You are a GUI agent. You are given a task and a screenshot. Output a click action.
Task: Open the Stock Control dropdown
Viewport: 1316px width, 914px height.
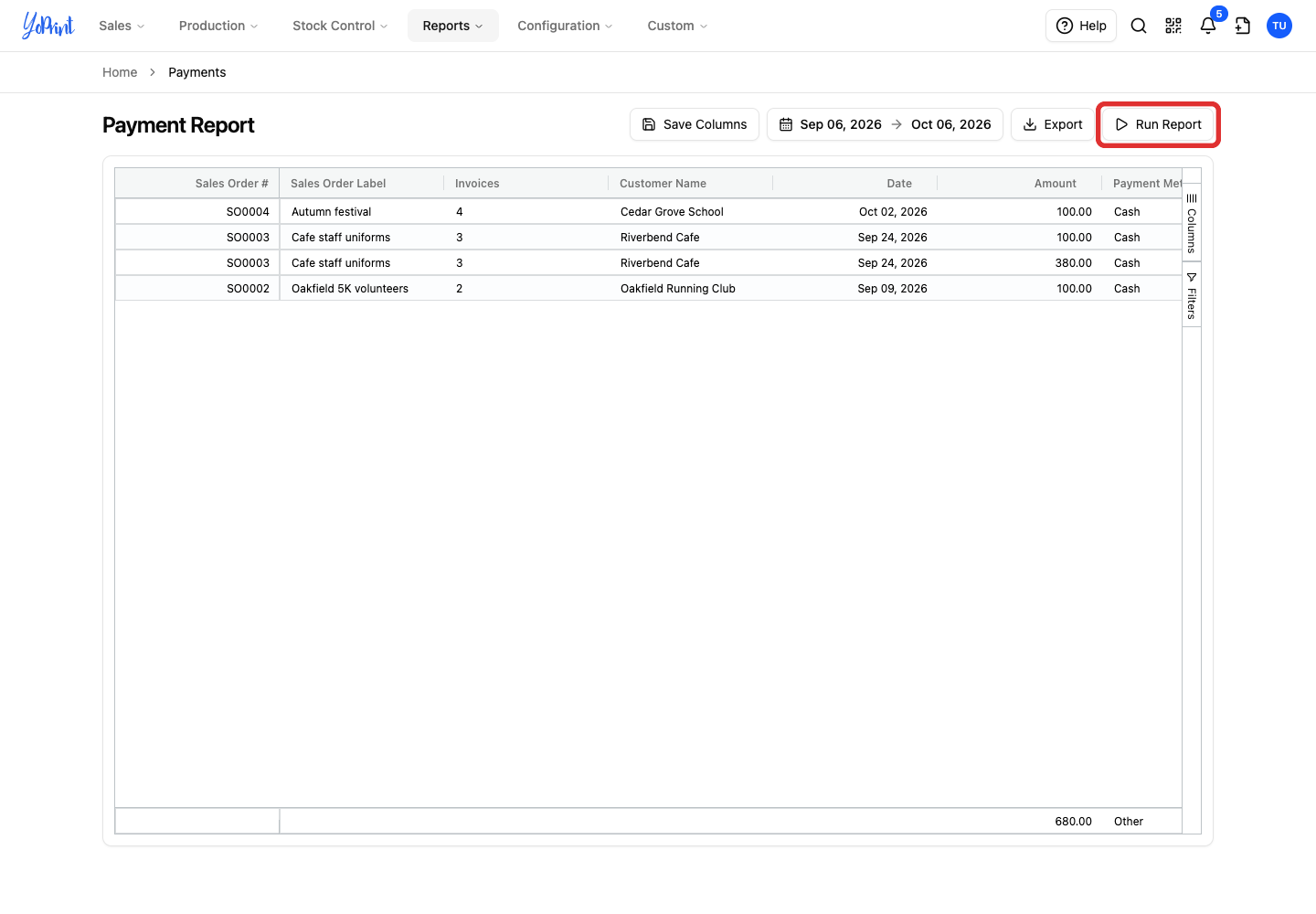coord(340,26)
